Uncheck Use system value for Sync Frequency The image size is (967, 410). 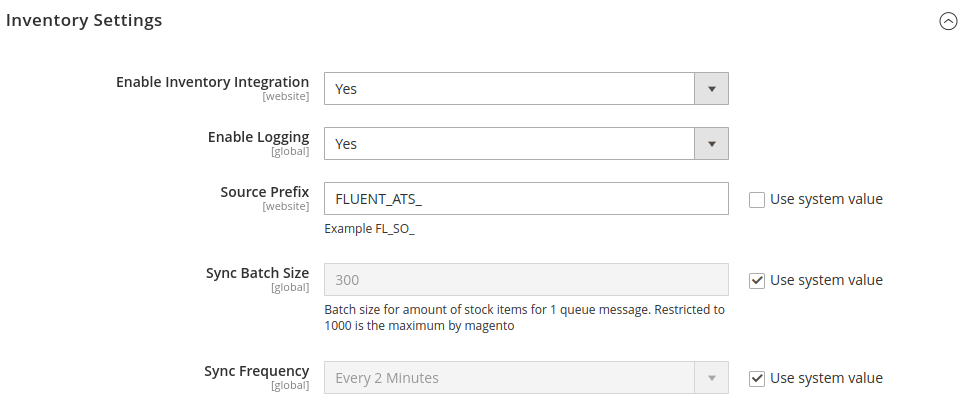tap(757, 378)
